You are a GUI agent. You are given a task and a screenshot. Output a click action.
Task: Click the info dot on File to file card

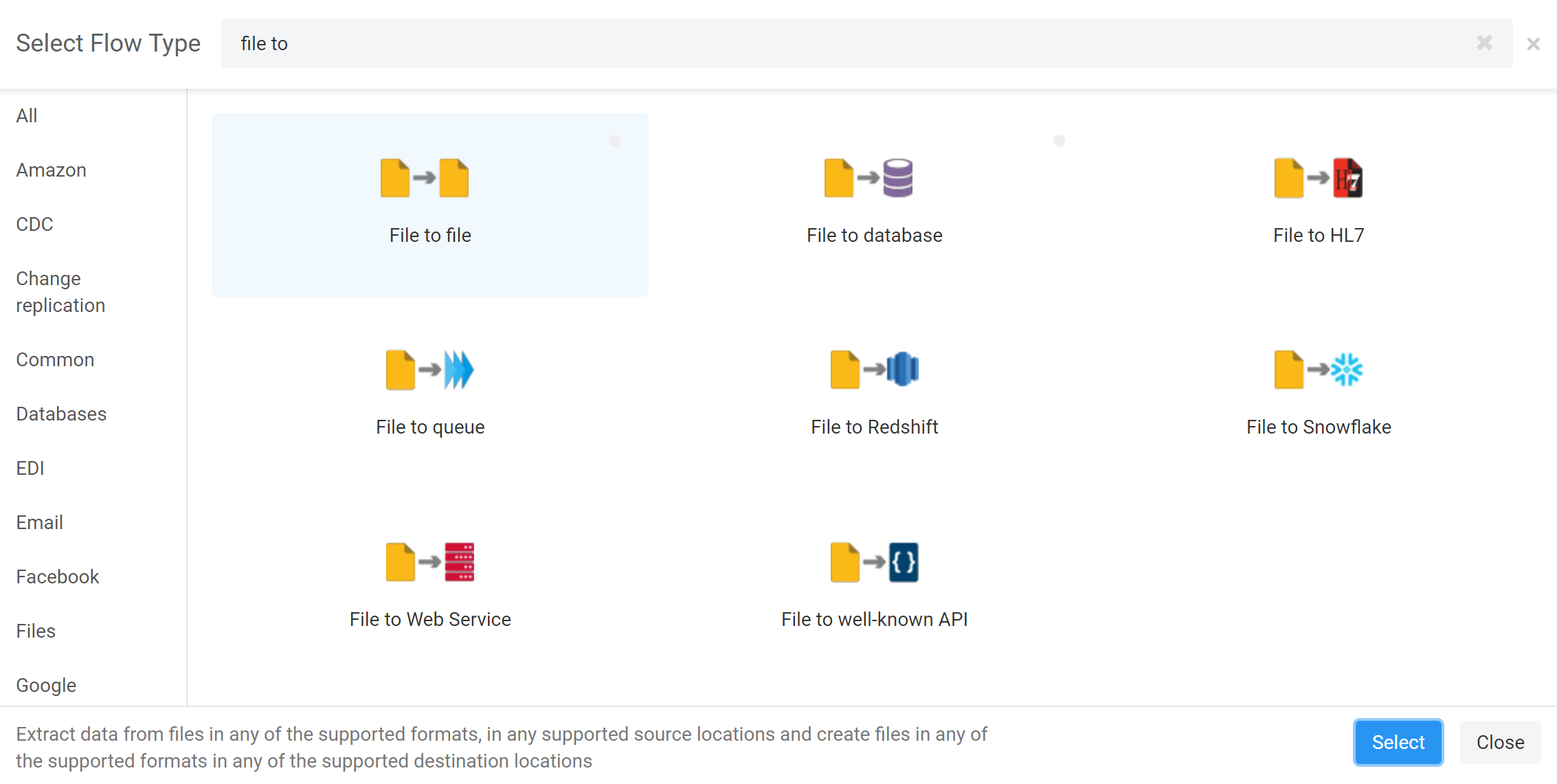coord(615,141)
